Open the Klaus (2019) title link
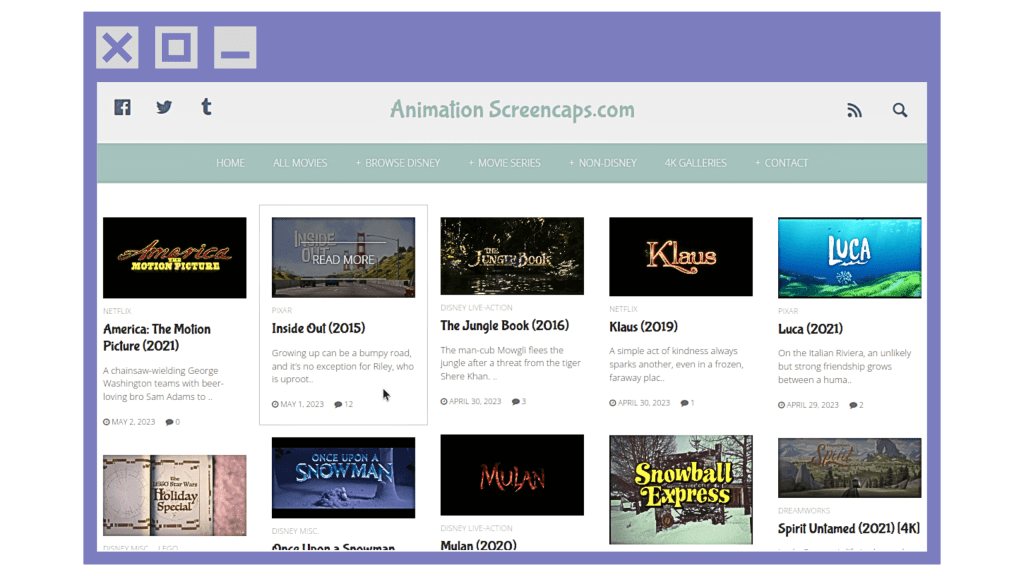 643,326
